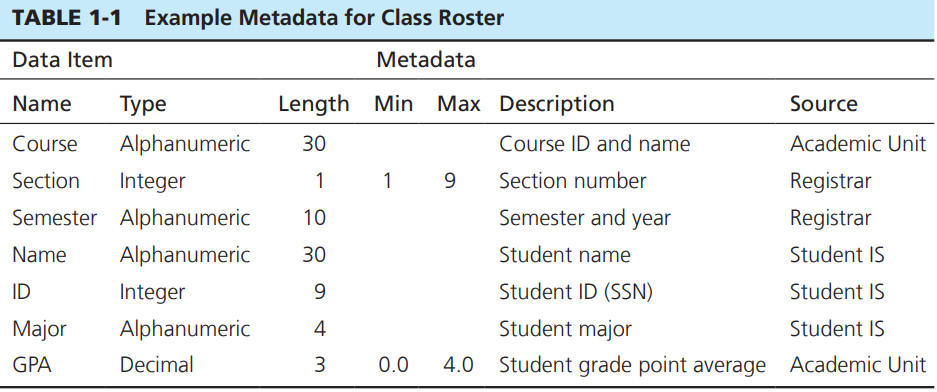Select the 'Max' column header
The image size is (937, 392).
pos(458,104)
